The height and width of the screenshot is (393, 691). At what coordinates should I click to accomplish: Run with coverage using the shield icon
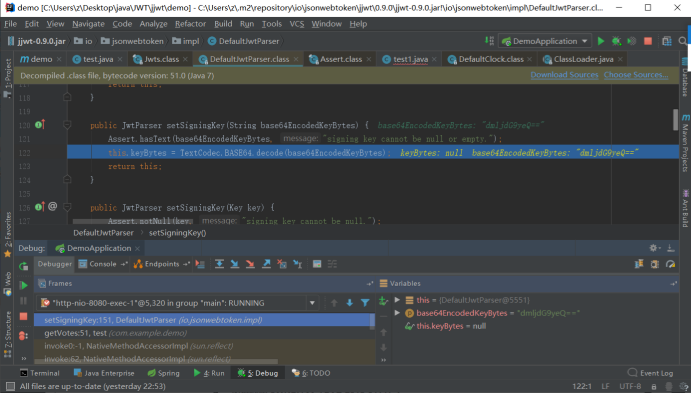pos(632,41)
